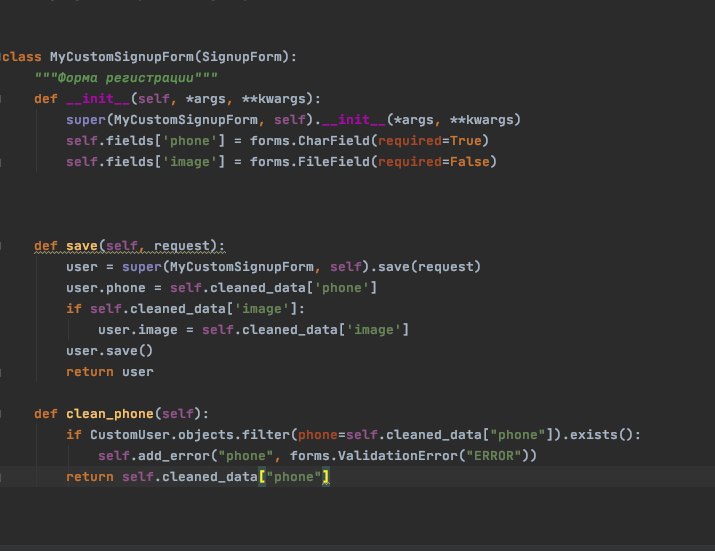Click .save(request) call on the super line
715x551 pixels.
click(425, 267)
